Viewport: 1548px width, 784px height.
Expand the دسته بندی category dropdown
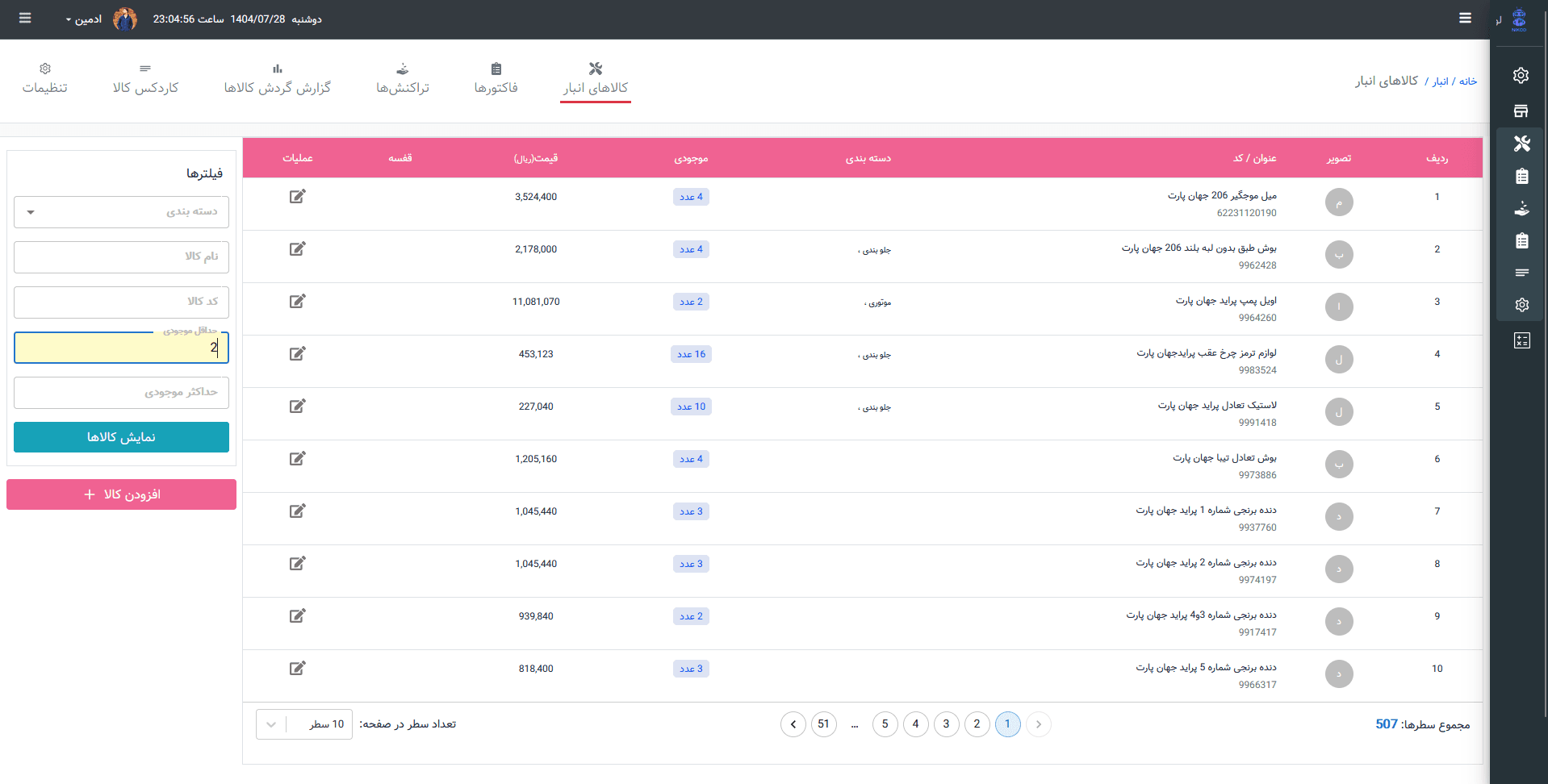(x=121, y=212)
